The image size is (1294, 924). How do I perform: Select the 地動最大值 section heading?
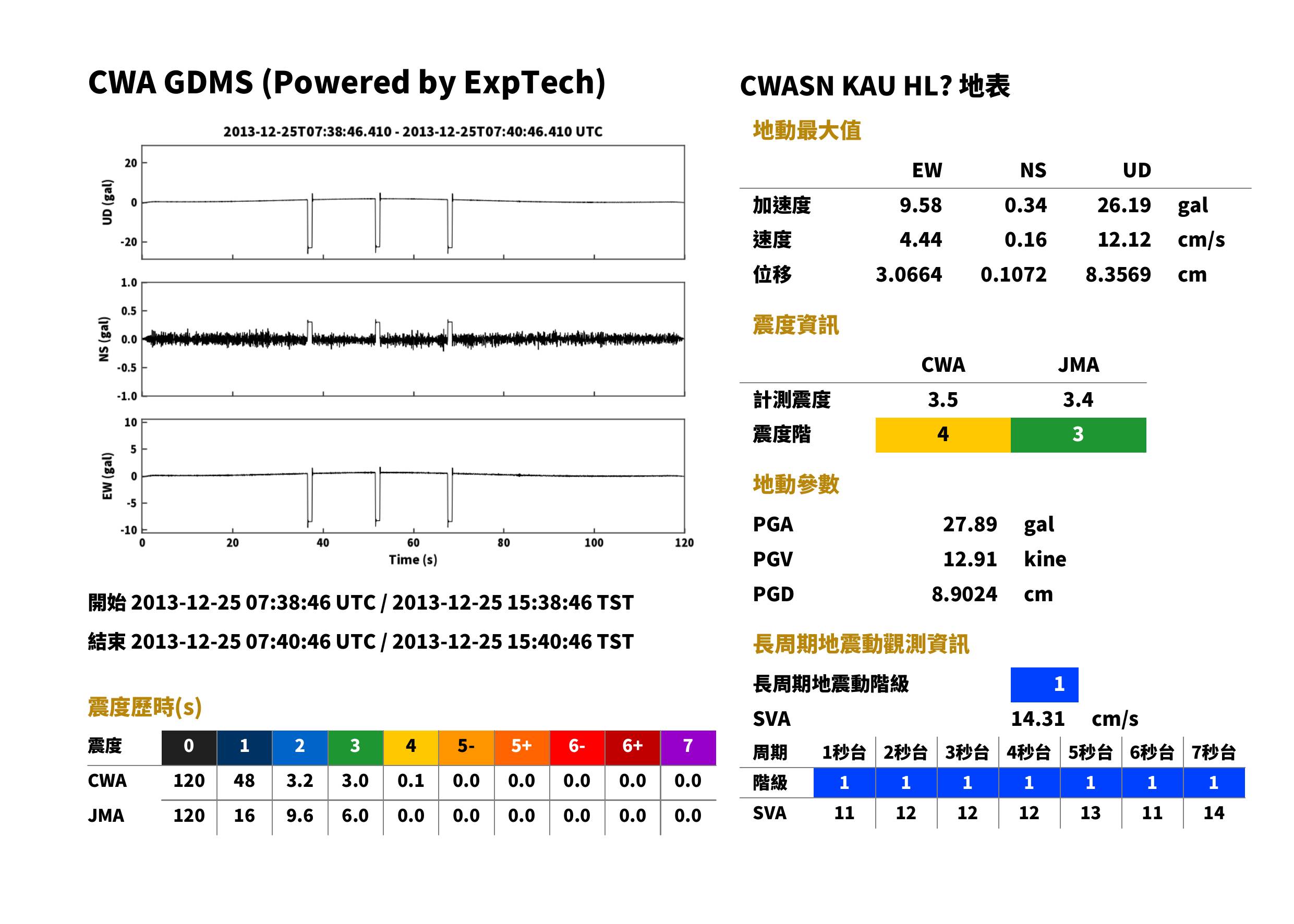click(x=807, y=130)
